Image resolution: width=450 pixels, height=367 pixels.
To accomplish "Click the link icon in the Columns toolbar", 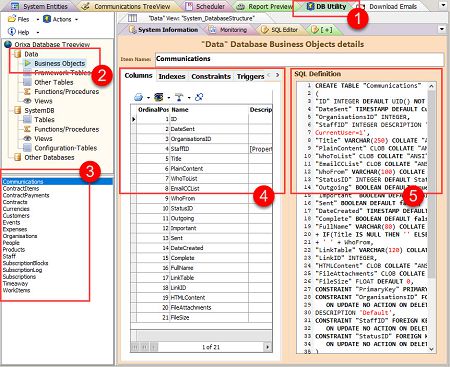I will [x=199, y=97].
